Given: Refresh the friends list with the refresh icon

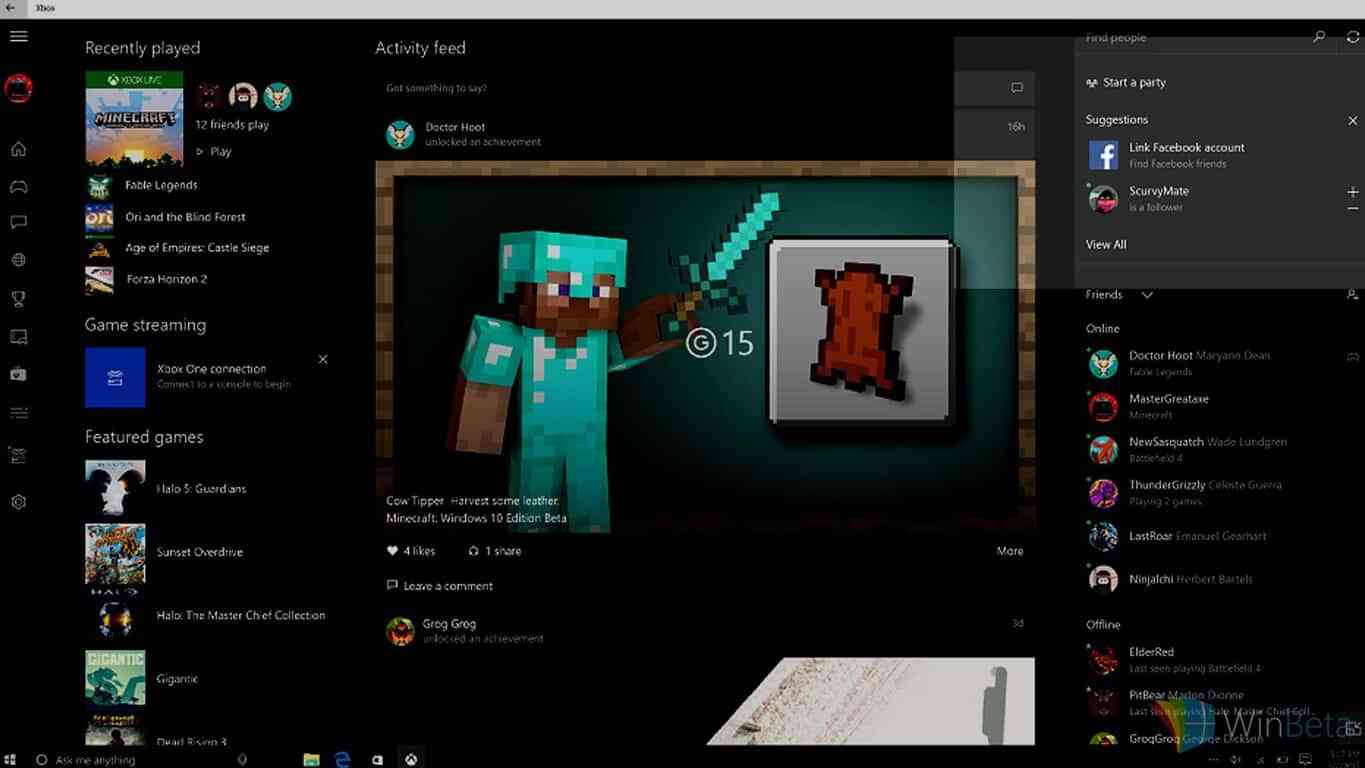Looking at the screenshot, I should [x=1352, y=36].
